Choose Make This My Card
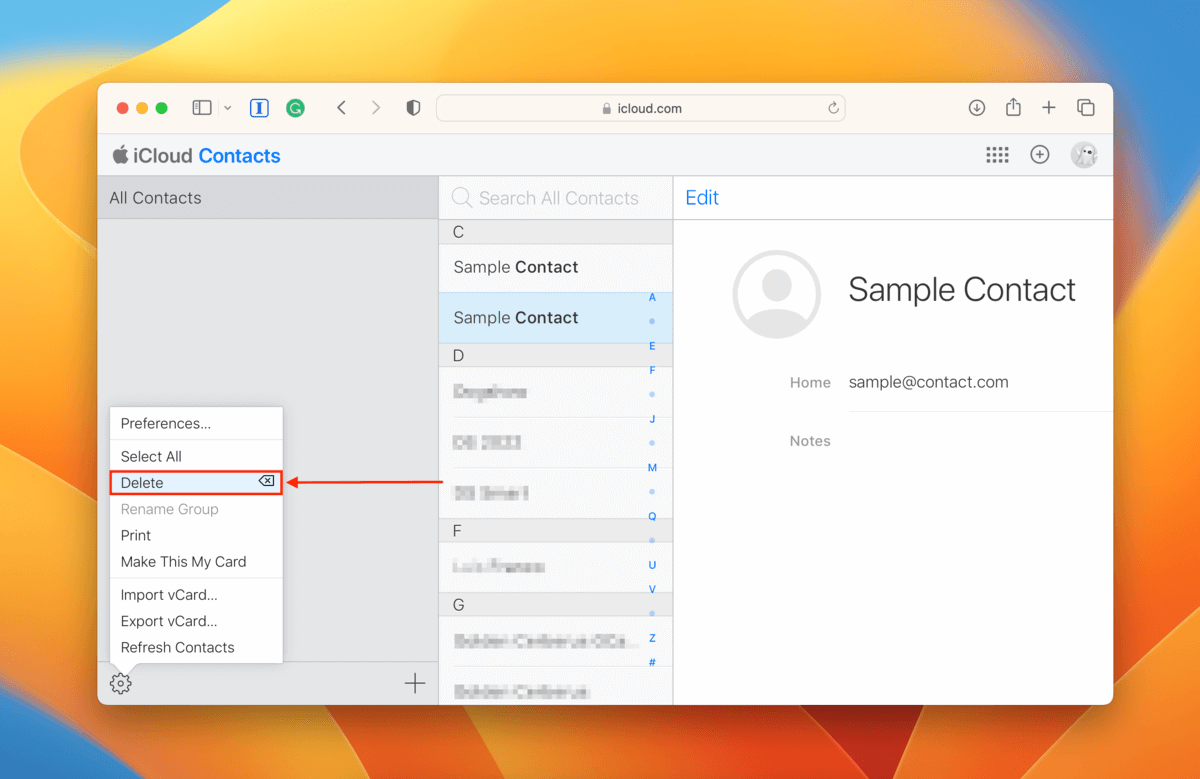This screenshot has width=1200, height=779. (196, 561)
